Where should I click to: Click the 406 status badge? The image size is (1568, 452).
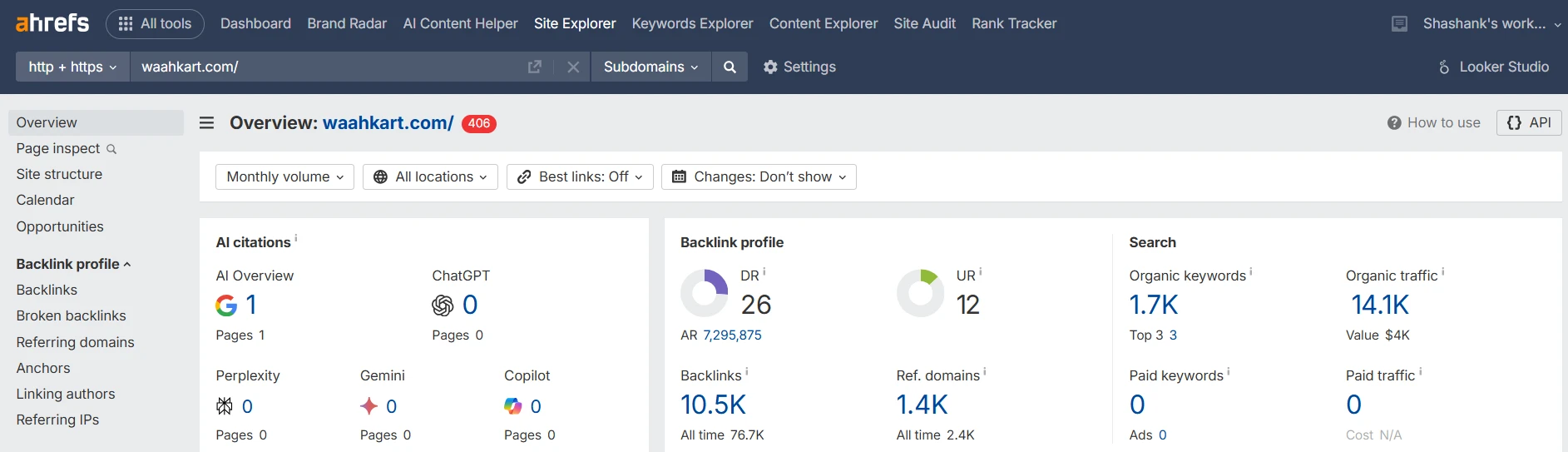point(479,123)
